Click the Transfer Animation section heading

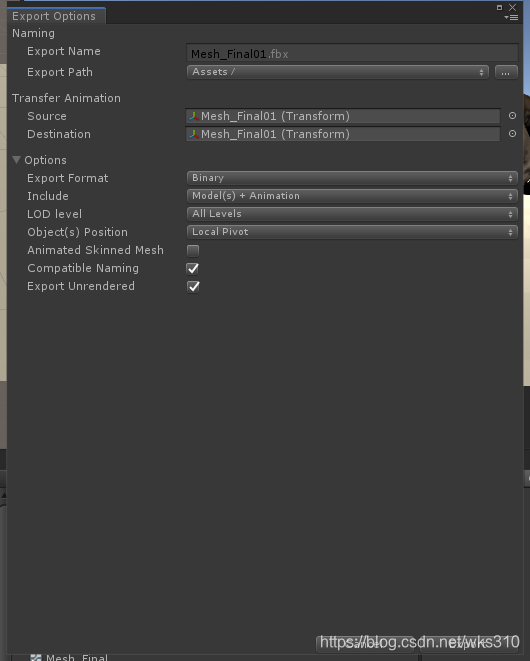66,98
